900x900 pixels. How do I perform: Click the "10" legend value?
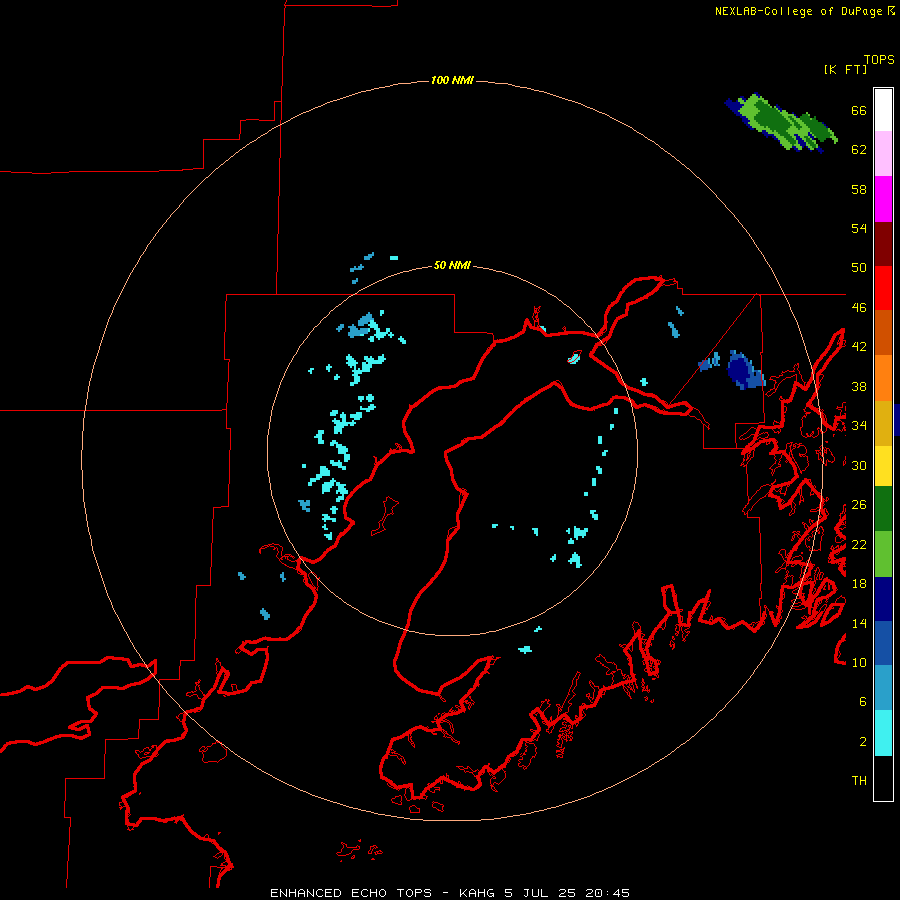[x=859, y=663]
